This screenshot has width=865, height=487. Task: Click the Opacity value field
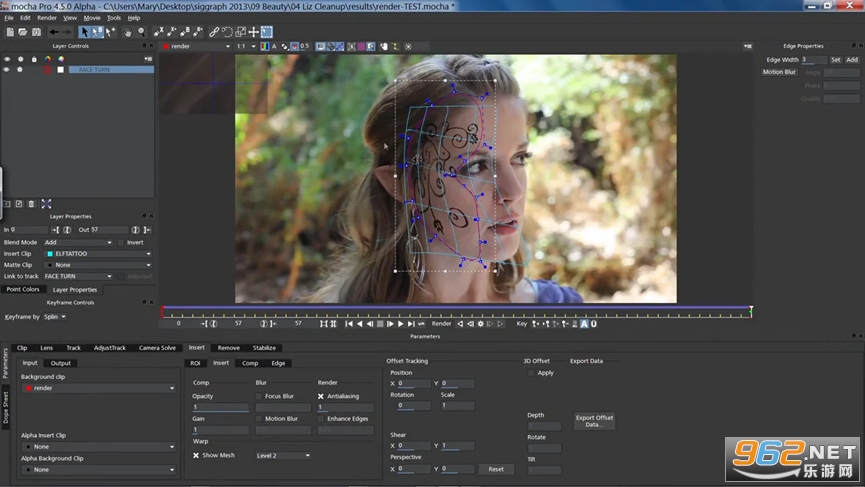[220, 407]
